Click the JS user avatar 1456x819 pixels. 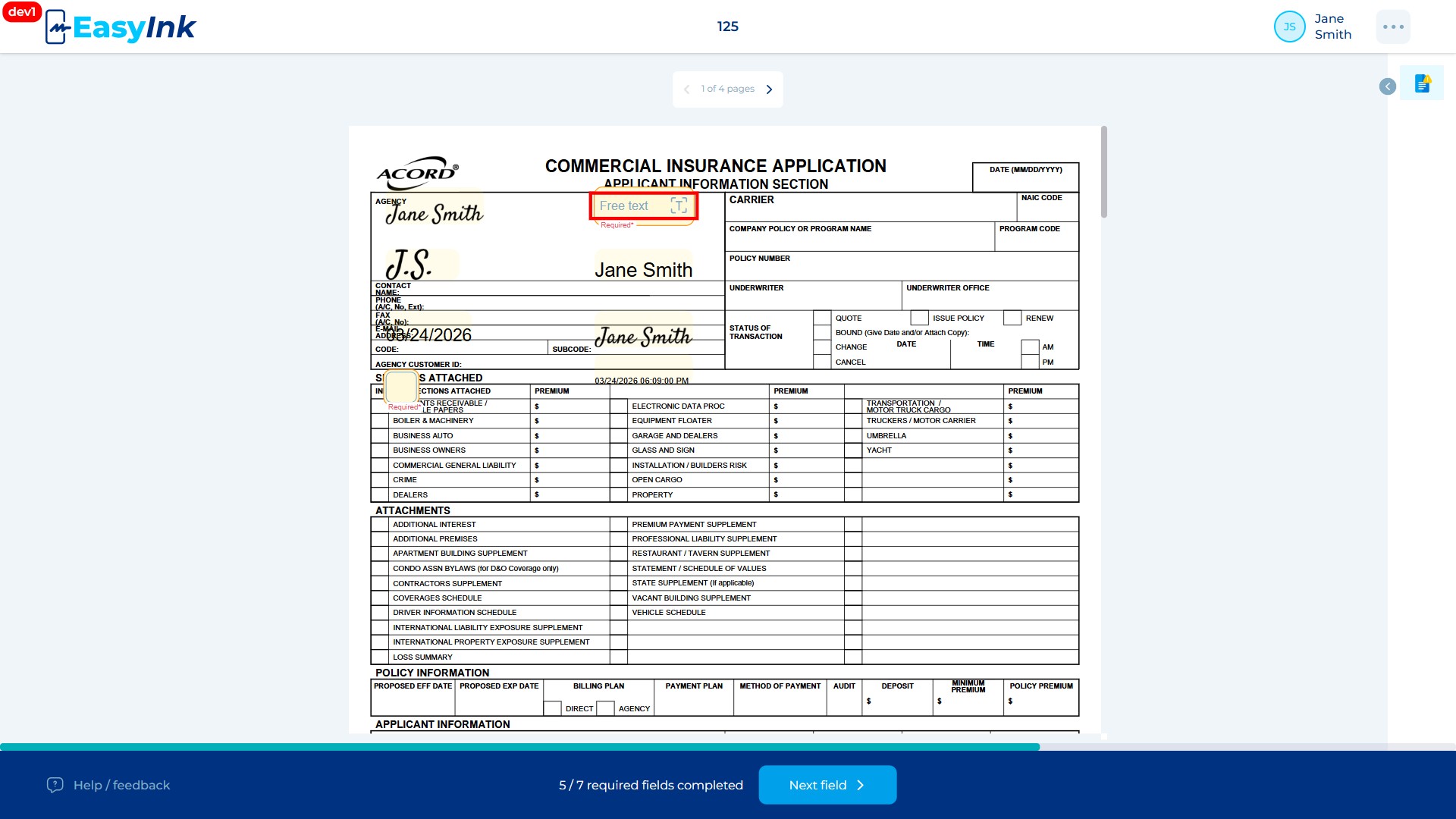[x=1289, y=27]
